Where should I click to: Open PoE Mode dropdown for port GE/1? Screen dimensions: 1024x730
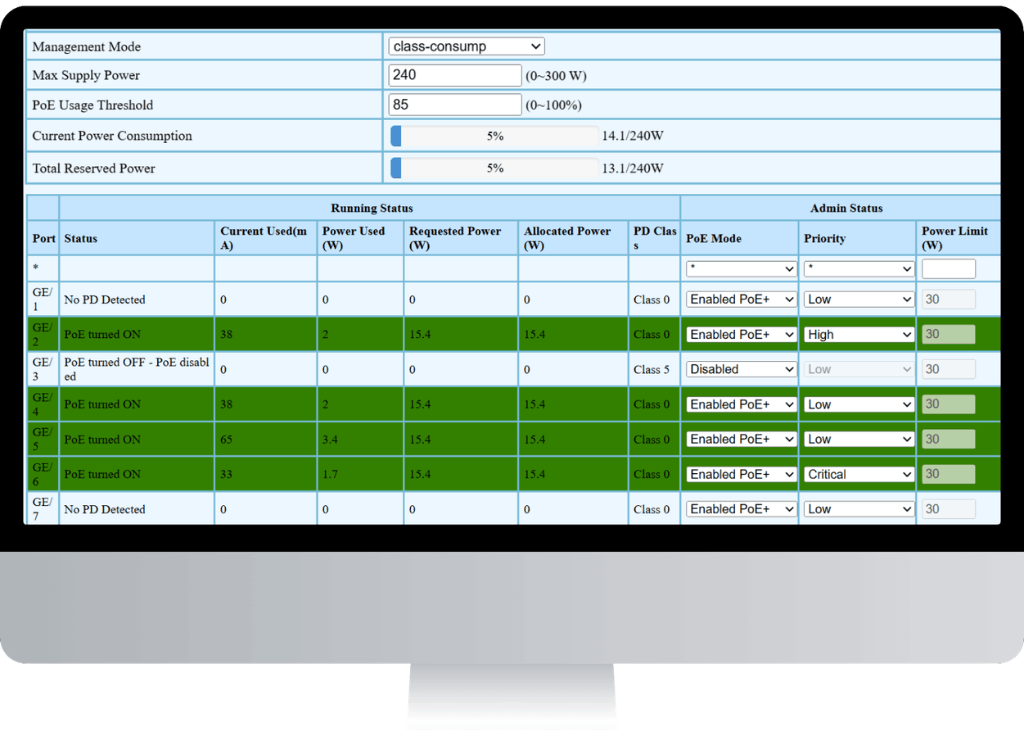pyautogui.click(x=741, y=299)
